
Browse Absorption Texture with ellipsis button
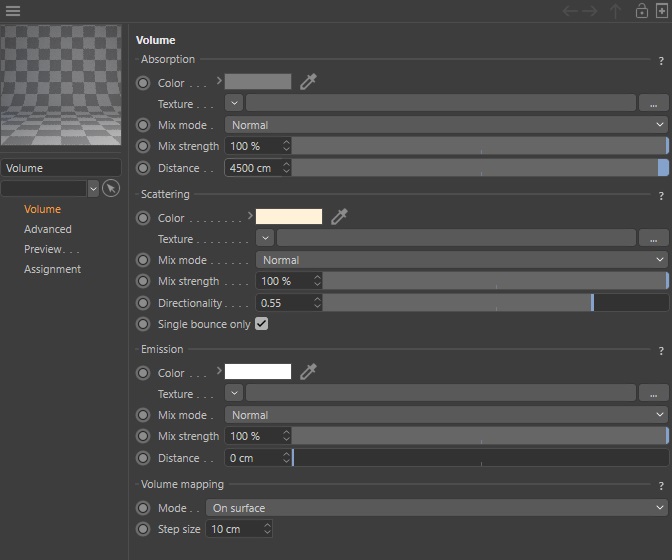653,103
